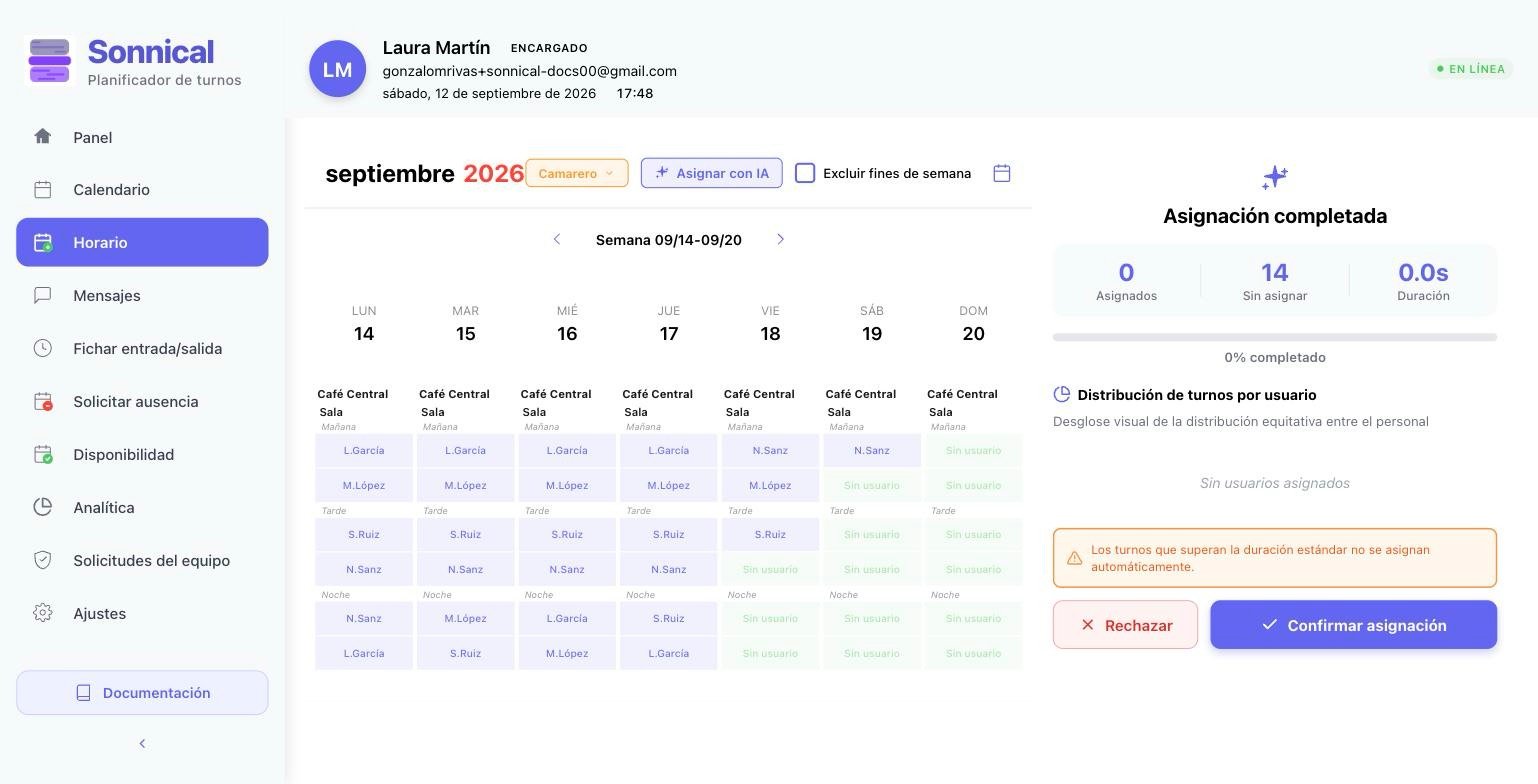Image resolution: width=1538 pixels, height=784 pixels.
Task: Click the ENCARGADO role label
Action: pyautogui.click(x=549, y=48)
